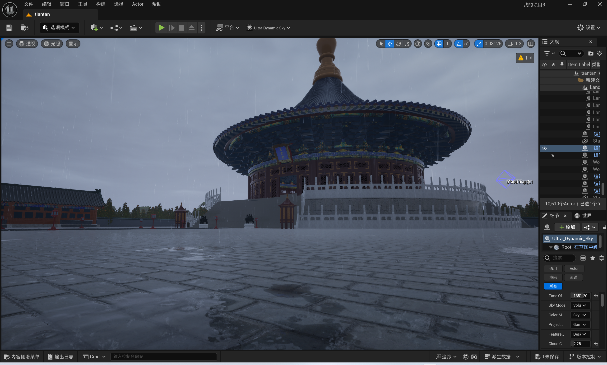Toggle show favorites star in Details
Image resolution: width=607 pixels, height=365 pixels.
pyautogui.click(x=593, y=258)
